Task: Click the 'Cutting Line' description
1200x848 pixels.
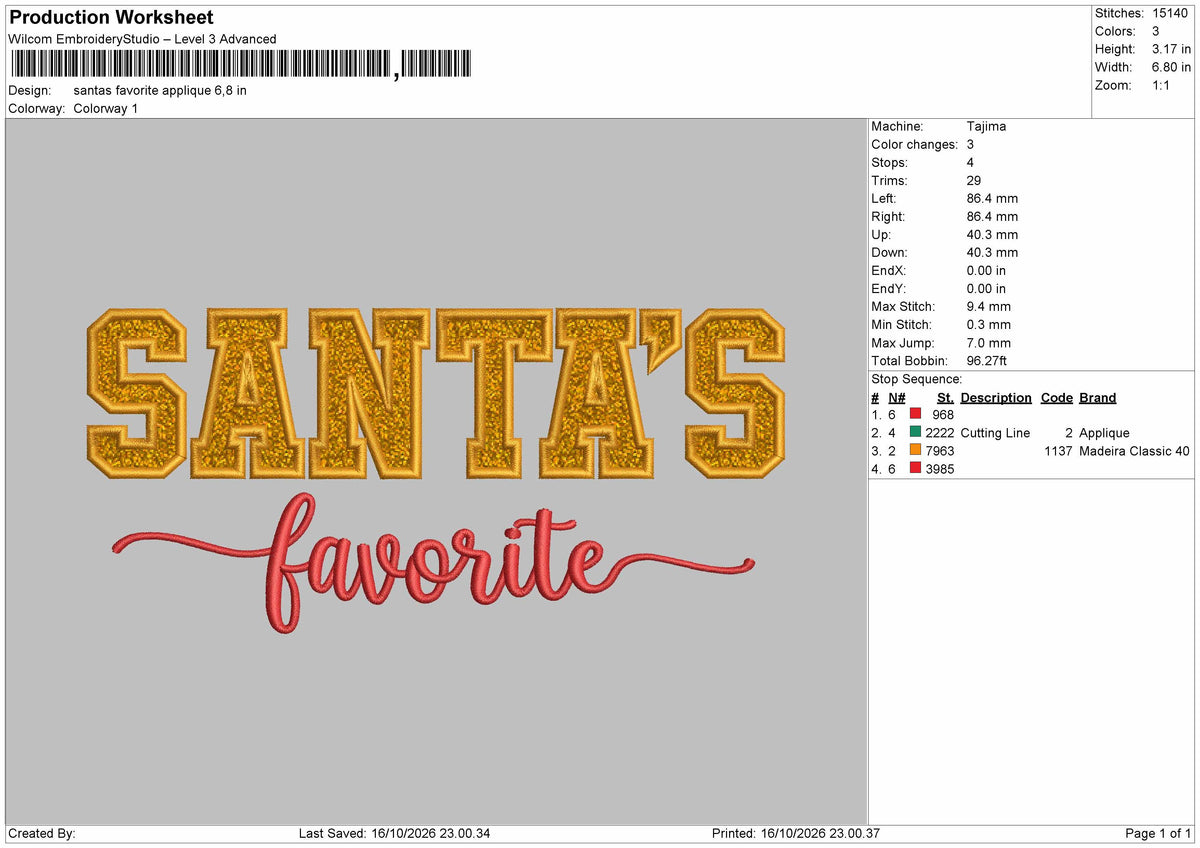Action: 995,432
